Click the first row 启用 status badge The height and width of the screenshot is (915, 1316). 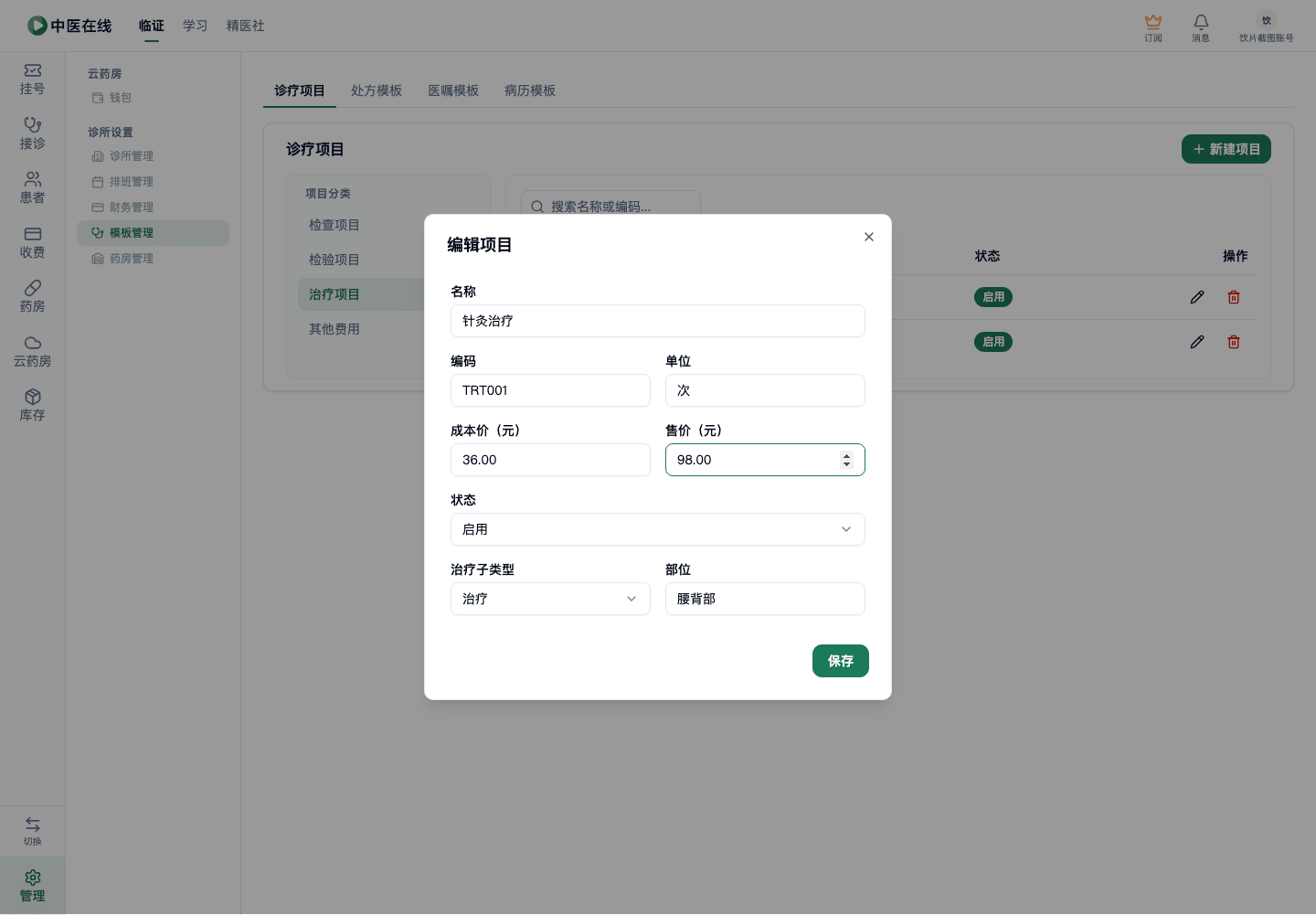[993, 297]
